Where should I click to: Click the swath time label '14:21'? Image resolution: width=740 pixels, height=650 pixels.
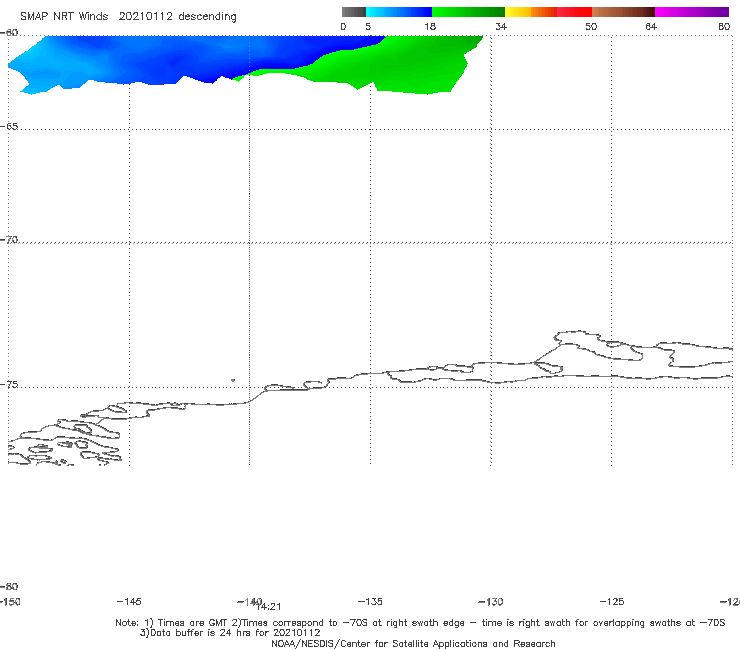pos(269,607)
